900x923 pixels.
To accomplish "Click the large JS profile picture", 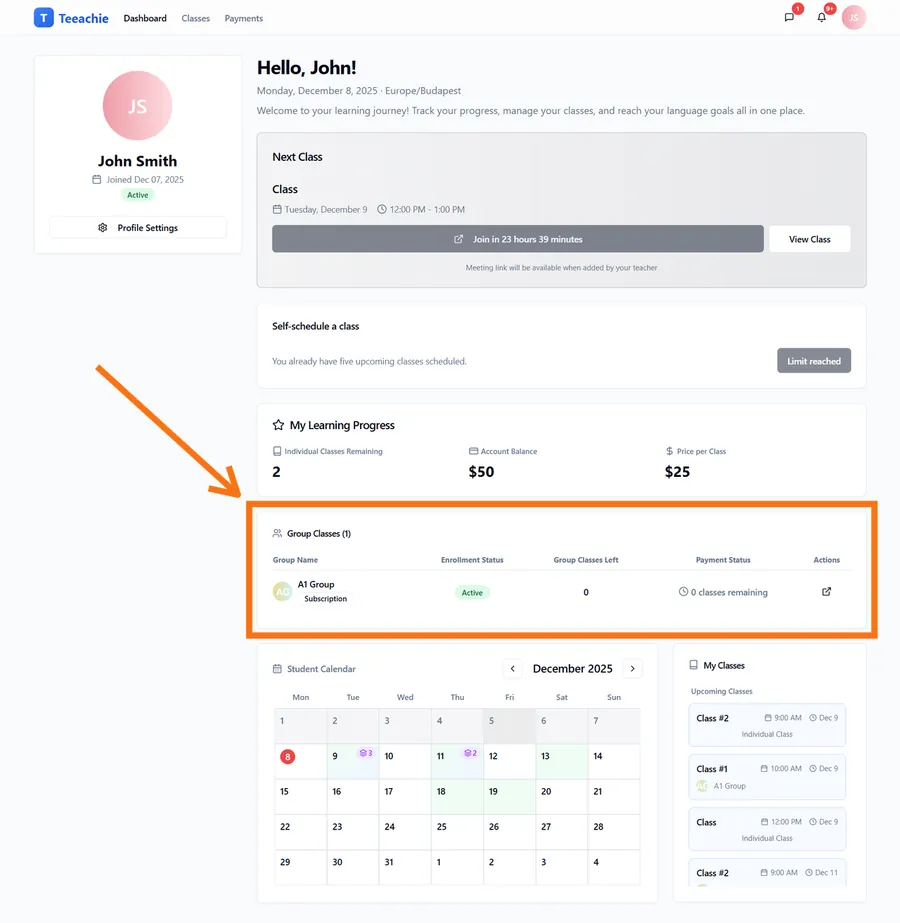I will (137, 106).
